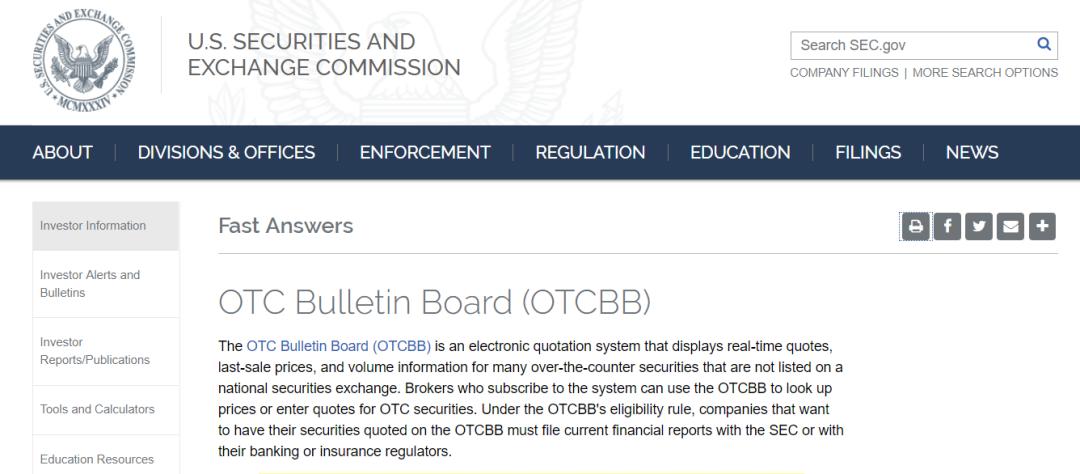This screenshot has width=1080, height=474.
Task: Choose REGULATION from the main navigation
Action: [x=590, y=153]
